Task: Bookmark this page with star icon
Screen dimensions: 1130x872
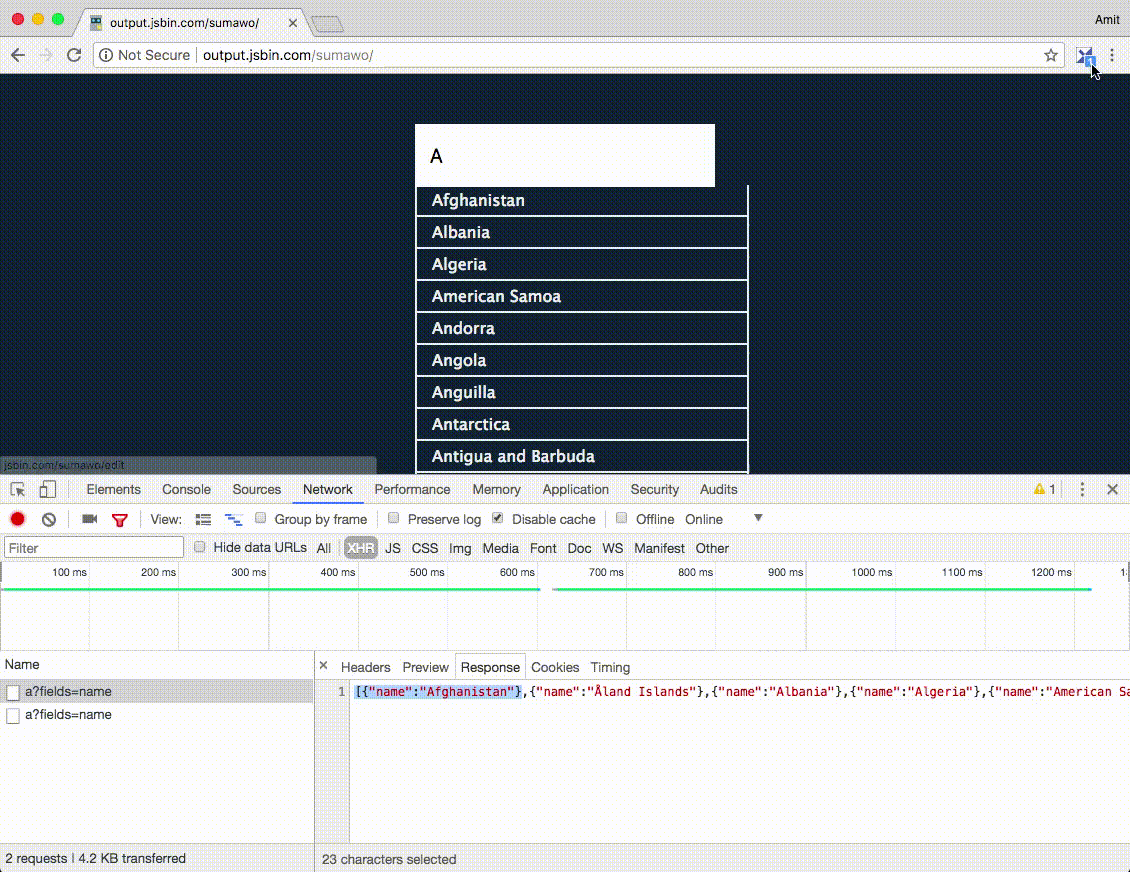Action: 1051,55
